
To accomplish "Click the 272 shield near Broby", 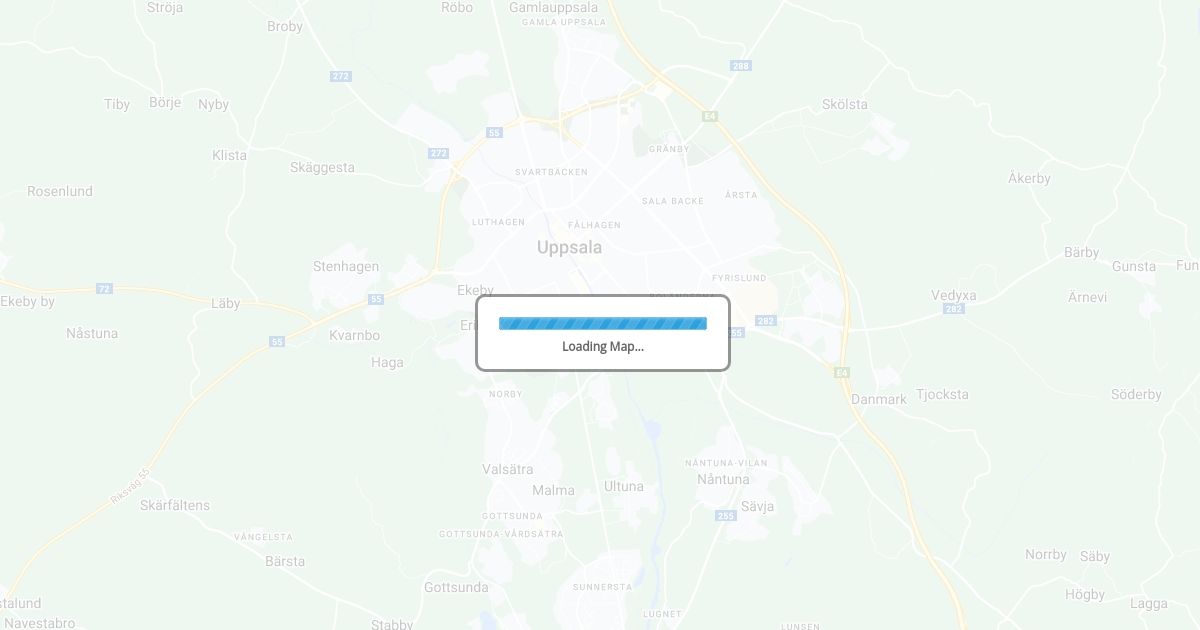I will (341, 76).
